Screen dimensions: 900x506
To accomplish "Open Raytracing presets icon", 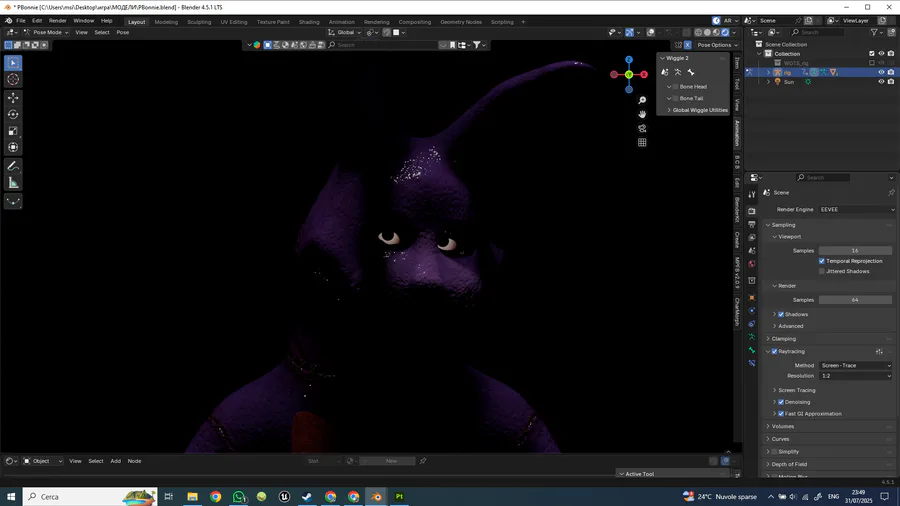I will tap(879, 352).
